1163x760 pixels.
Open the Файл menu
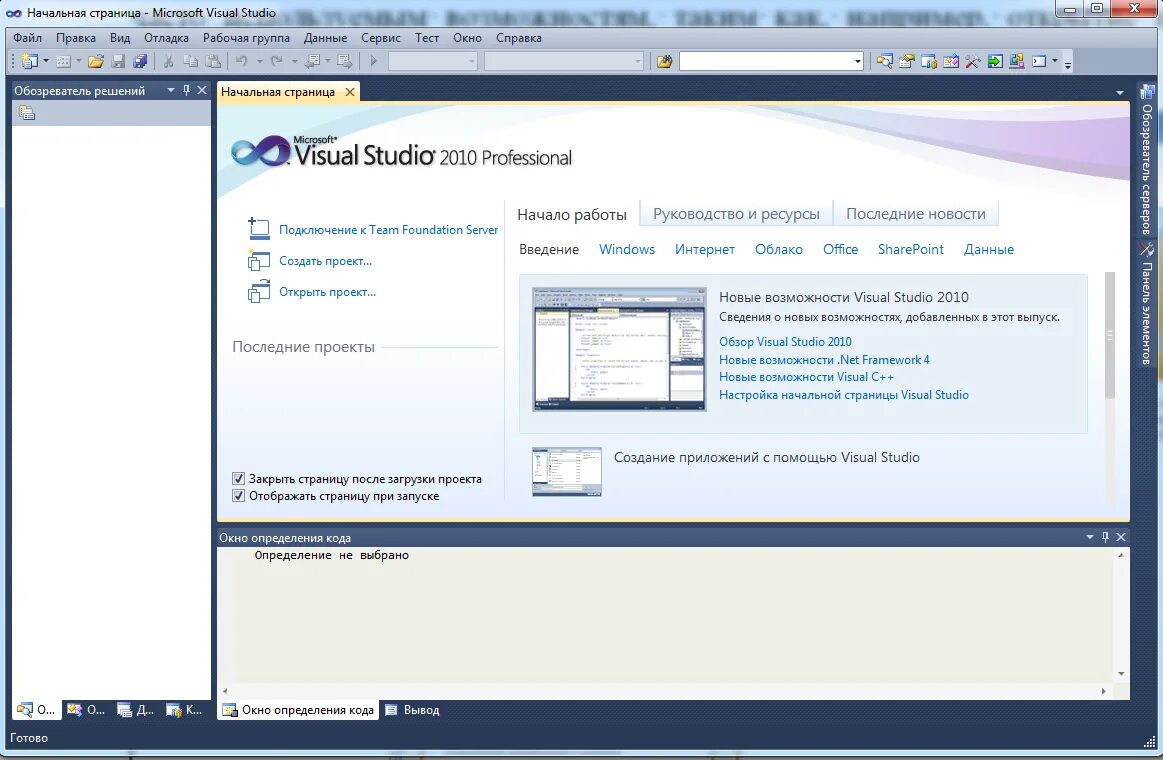[27, 38]
